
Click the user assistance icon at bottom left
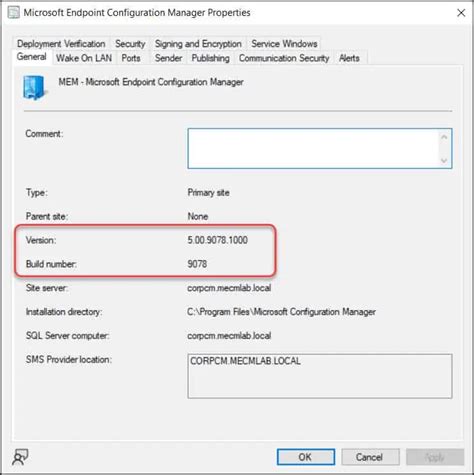(20, 457)
